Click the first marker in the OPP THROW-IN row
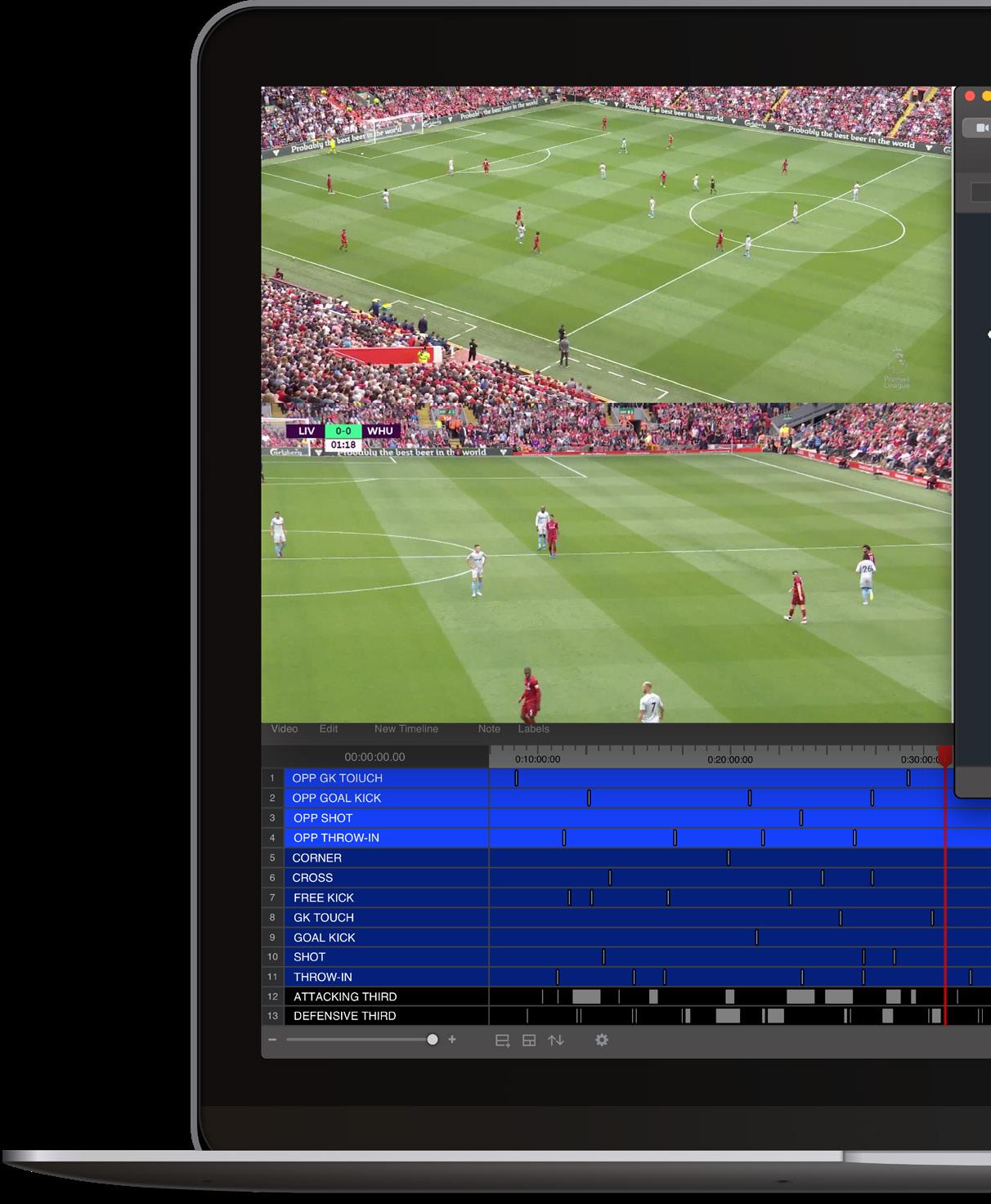The width and height of the screenshot is (991, 1204). [x=564, y=838]
